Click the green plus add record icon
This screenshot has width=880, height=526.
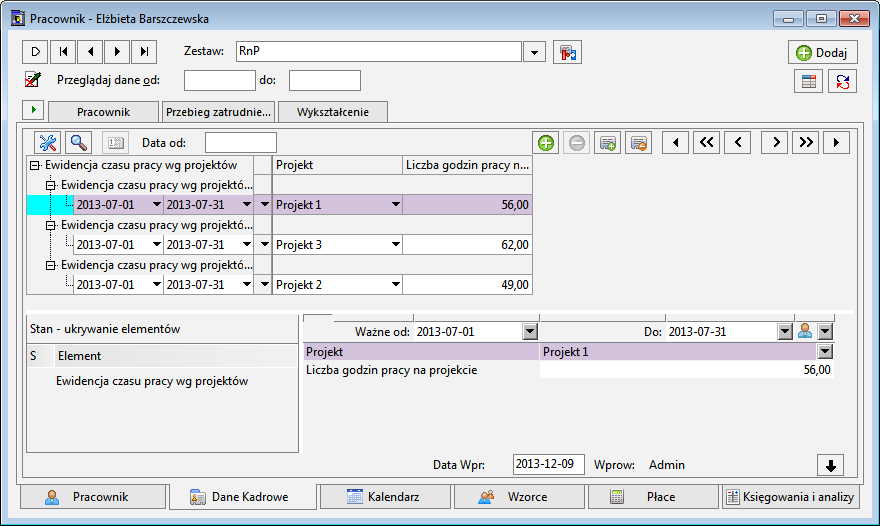pos(546,143)
